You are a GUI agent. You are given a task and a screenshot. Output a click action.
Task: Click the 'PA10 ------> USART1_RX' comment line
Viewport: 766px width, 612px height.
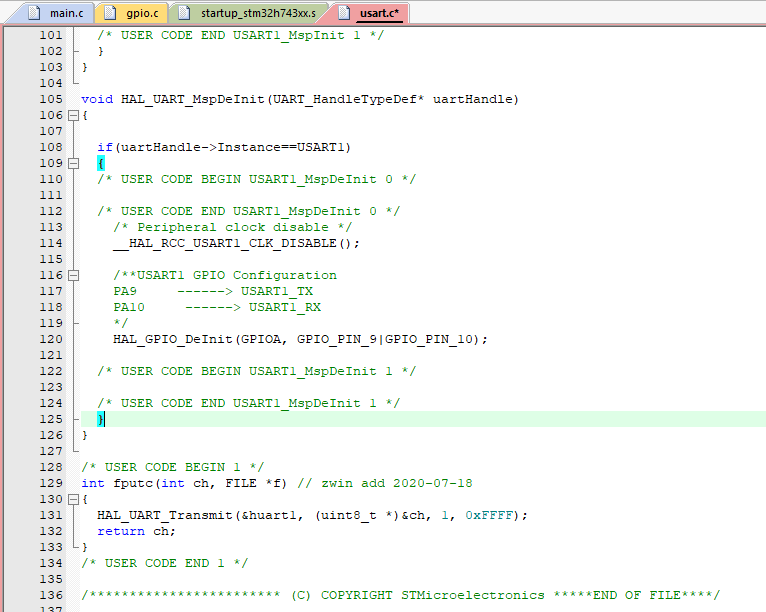[217, 307]
